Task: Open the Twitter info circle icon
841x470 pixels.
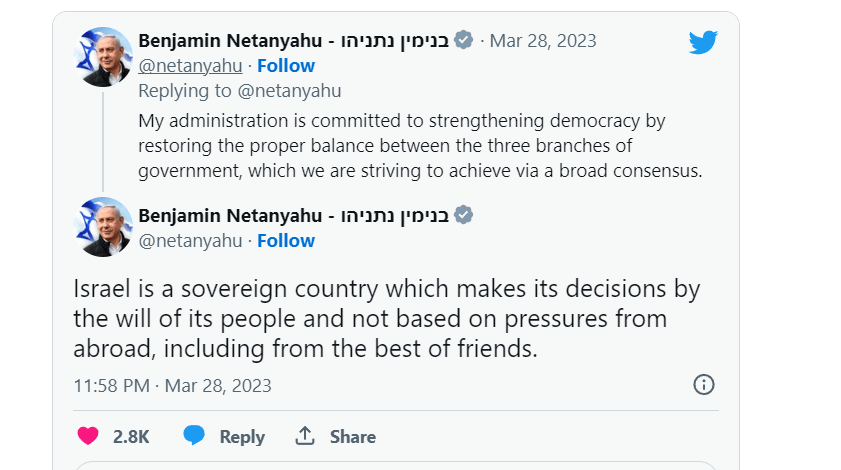Action: [704, 385]
